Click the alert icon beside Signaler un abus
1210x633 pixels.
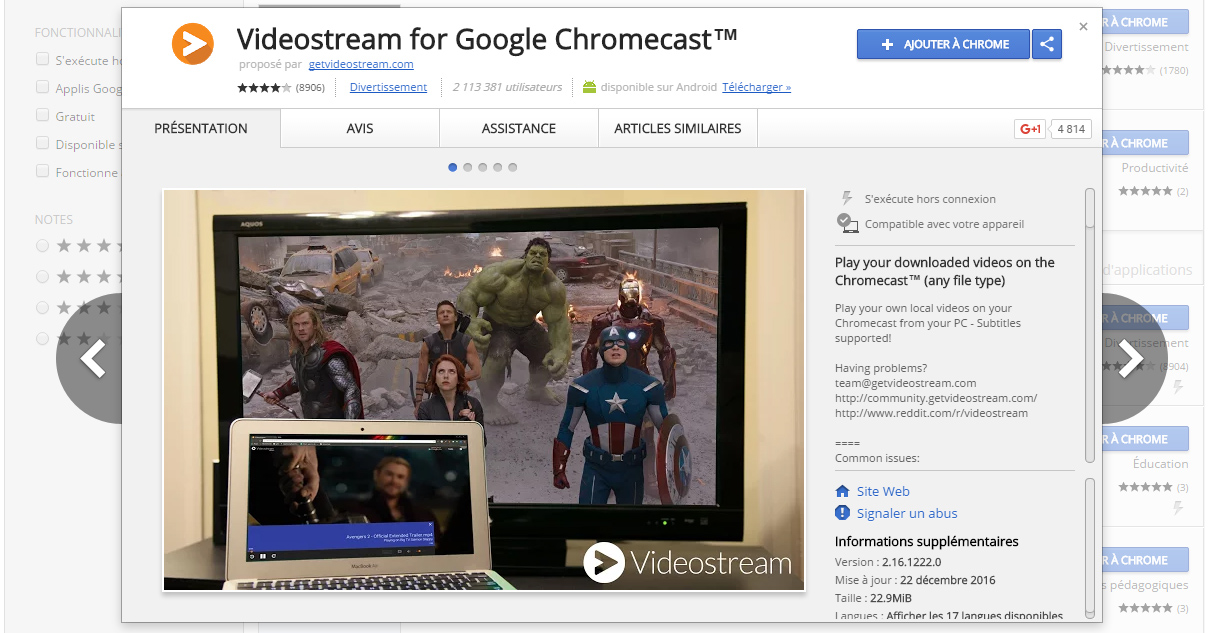842,513
